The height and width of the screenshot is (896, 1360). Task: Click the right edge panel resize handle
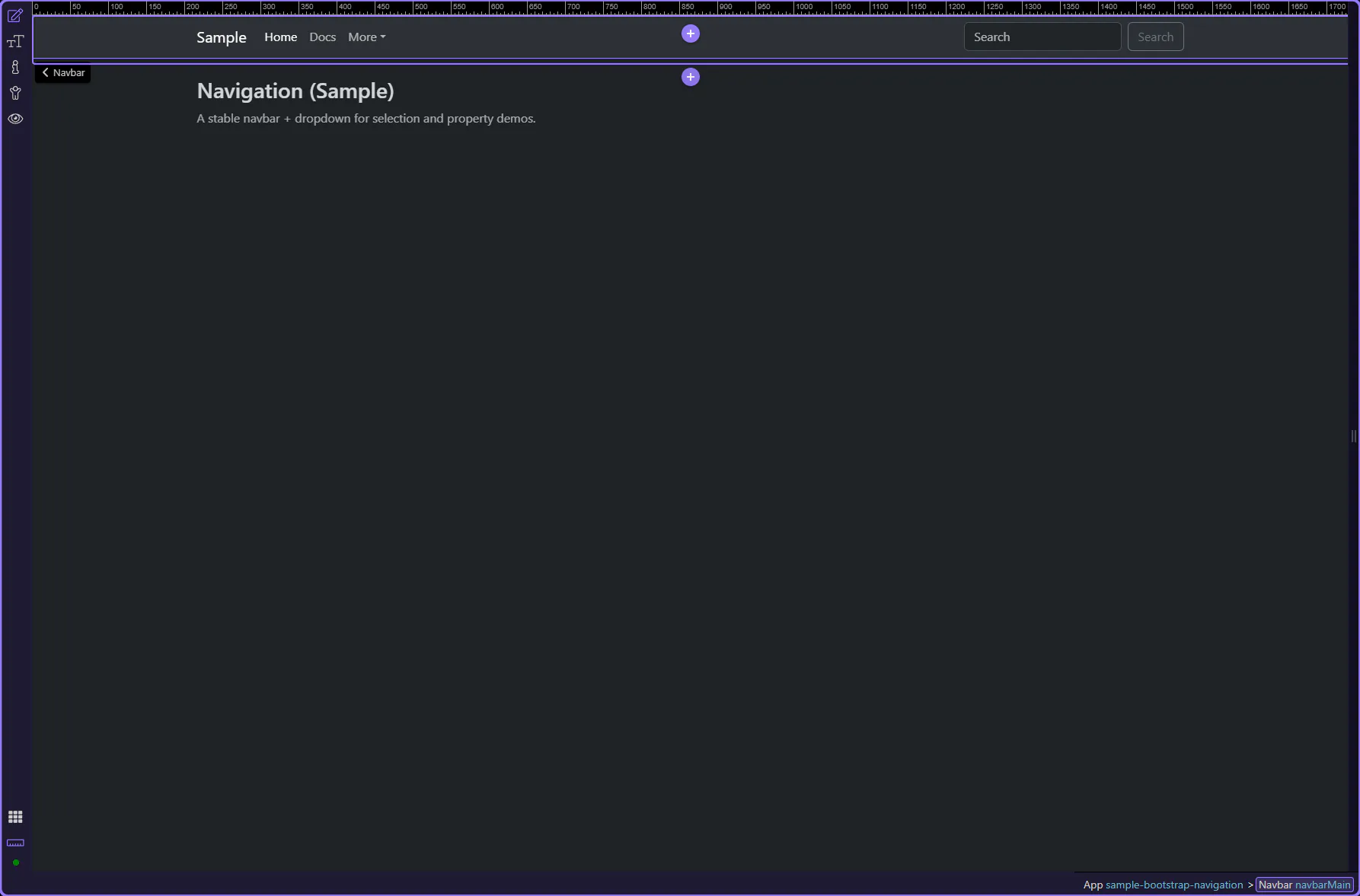(1353, 436)
